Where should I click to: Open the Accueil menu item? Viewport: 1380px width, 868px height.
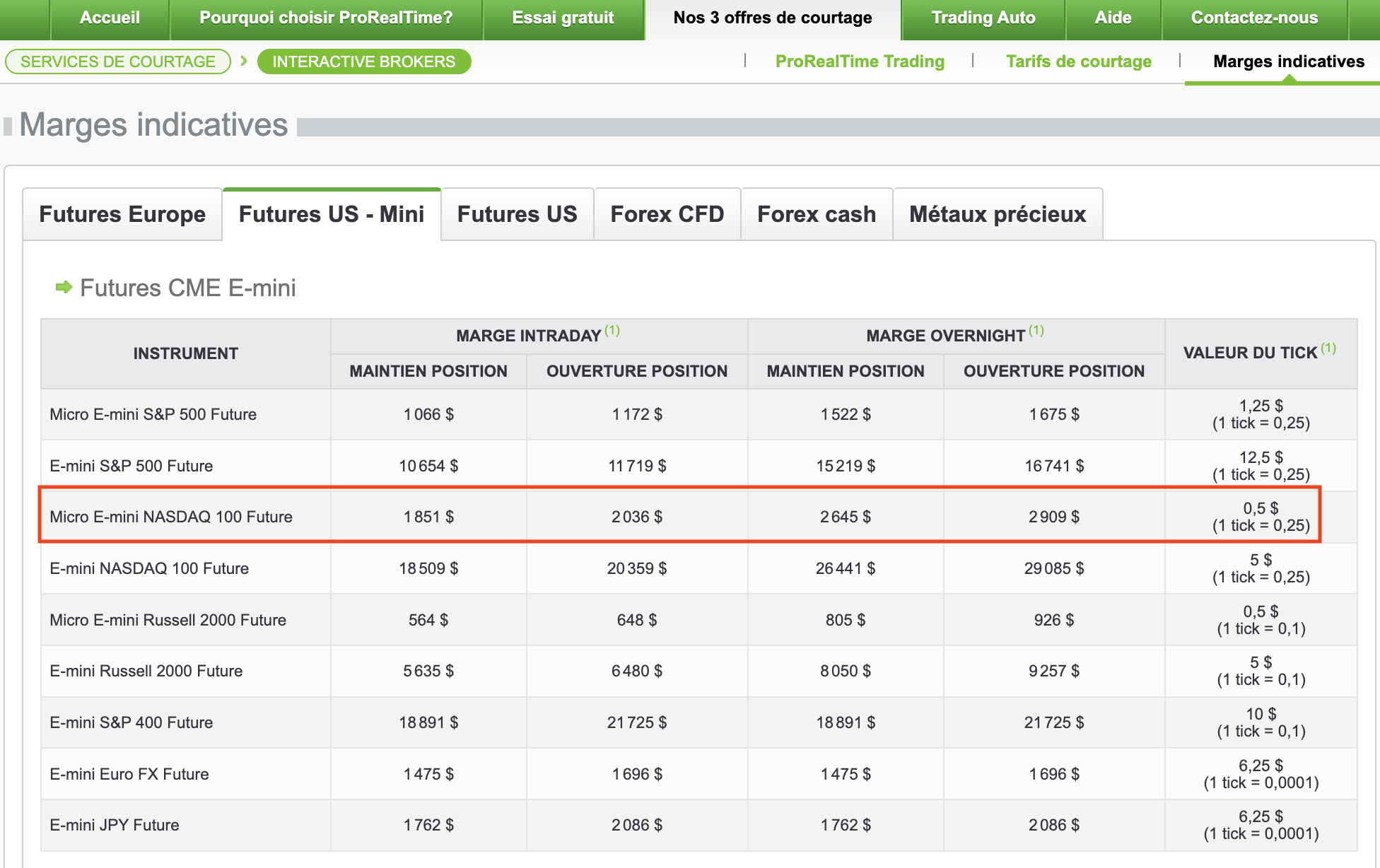[110, 18]
